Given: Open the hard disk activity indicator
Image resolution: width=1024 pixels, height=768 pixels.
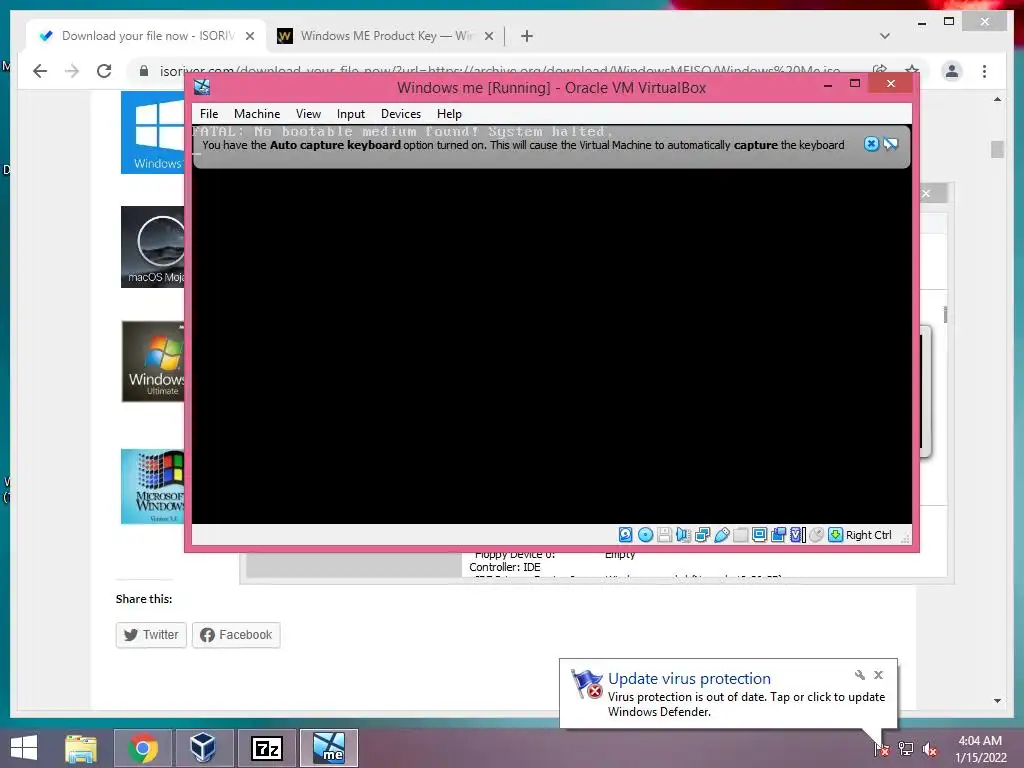Looking at the screenshot, I should pyautogui.click(x=625, y=535).
